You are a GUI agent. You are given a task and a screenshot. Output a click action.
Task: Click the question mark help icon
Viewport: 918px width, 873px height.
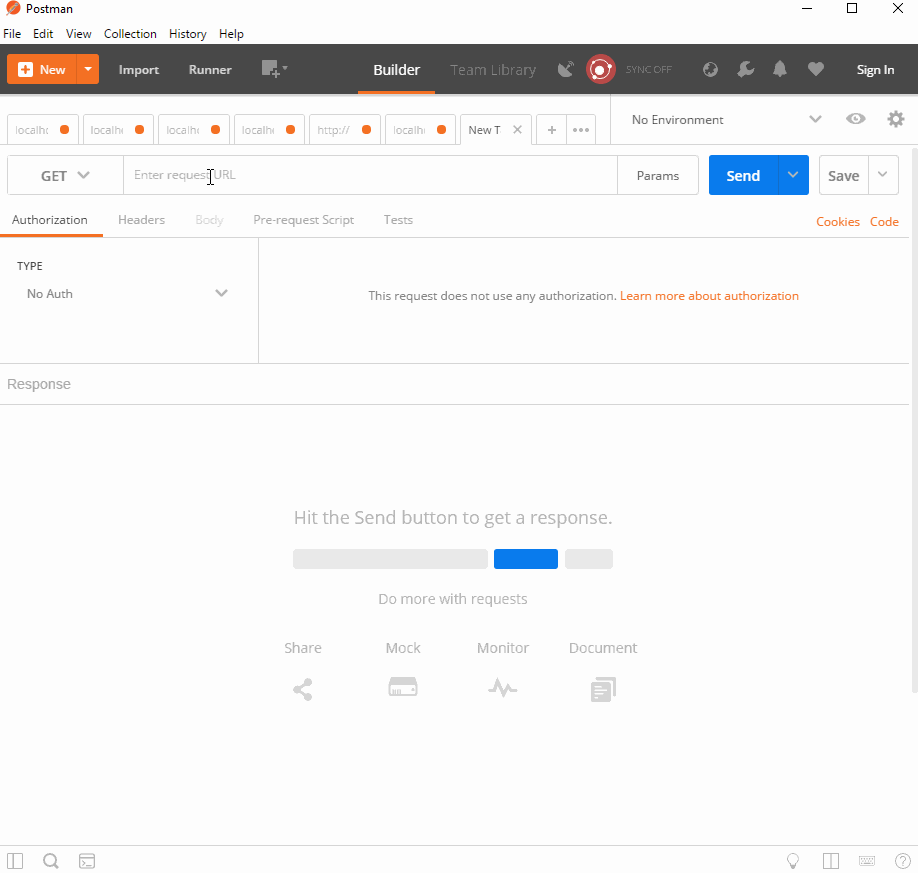click(x=903, y=861)
